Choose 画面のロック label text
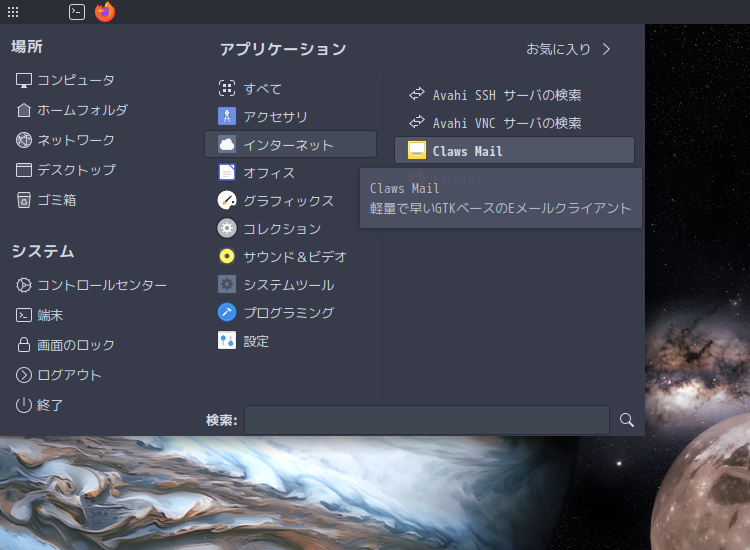Viewport: 750px width, 550px height. coord(76,345)
